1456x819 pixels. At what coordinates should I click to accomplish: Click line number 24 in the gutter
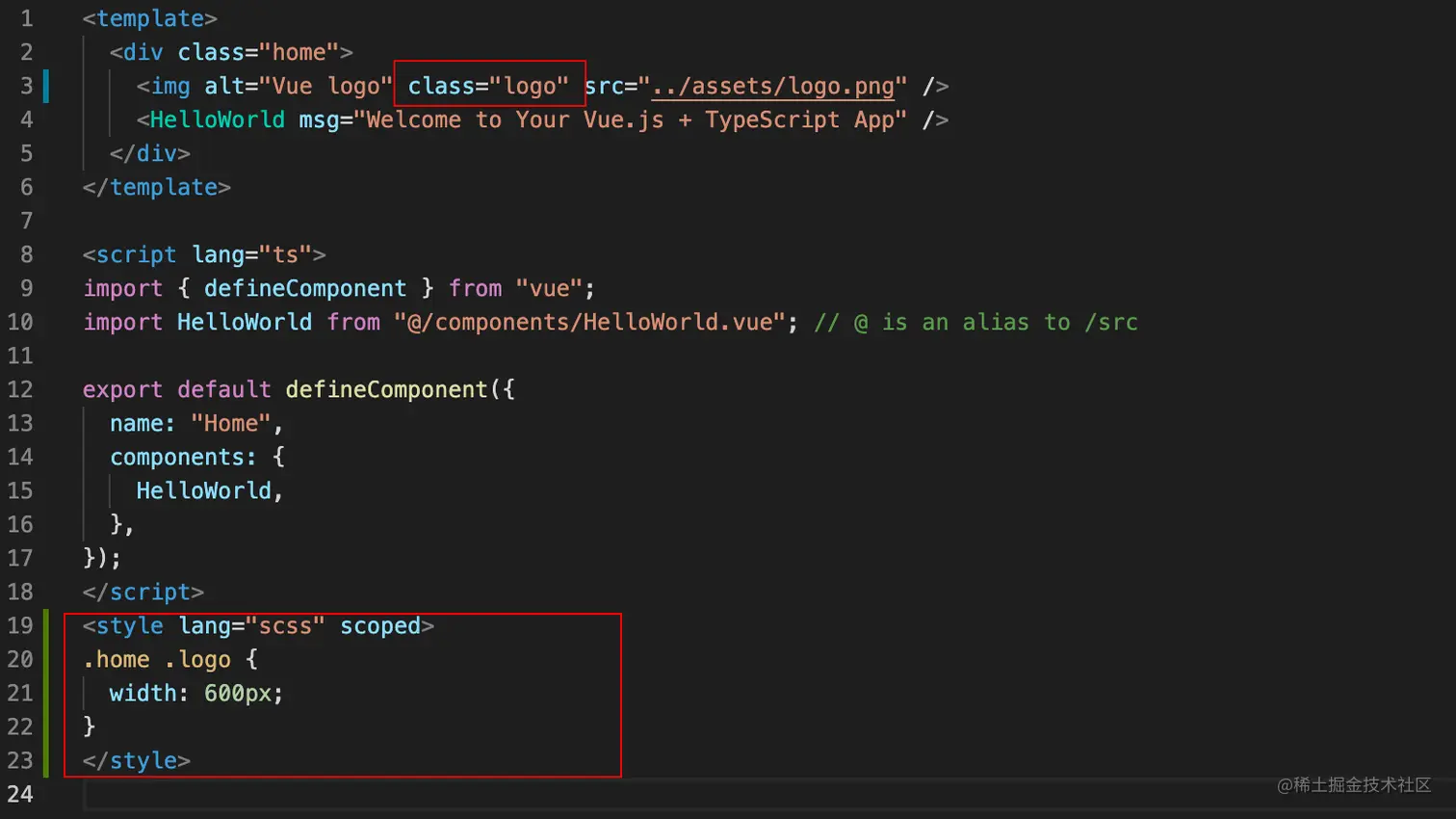(20, 794)
